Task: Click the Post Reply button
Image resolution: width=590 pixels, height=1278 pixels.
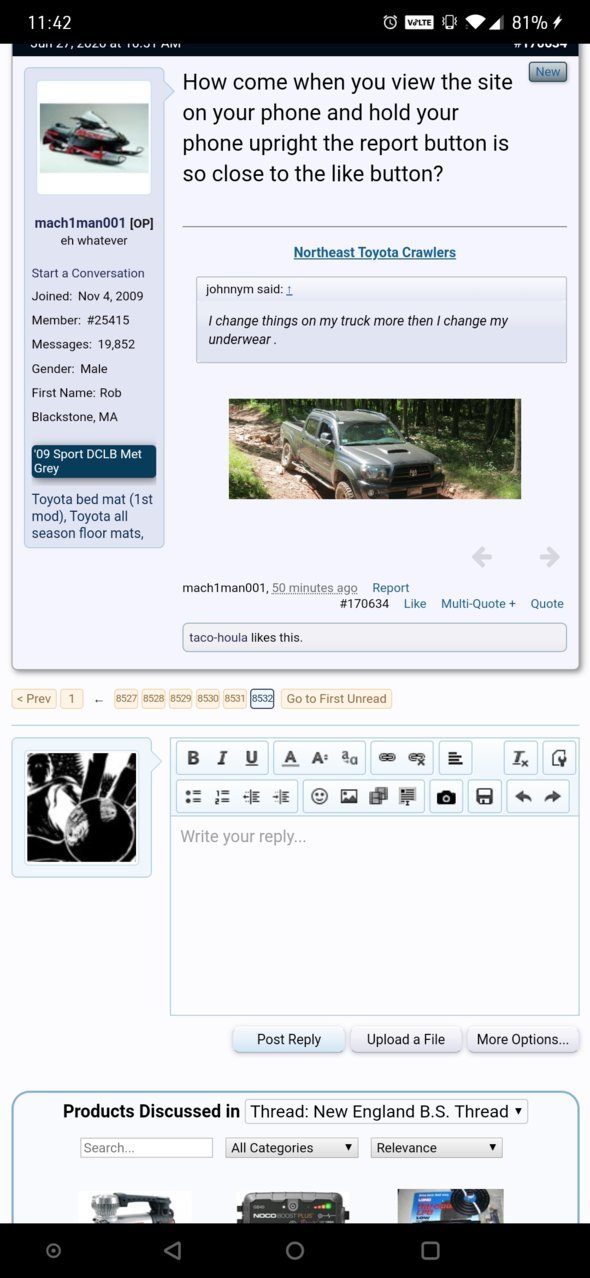Action: click(x=289, y=1039)
